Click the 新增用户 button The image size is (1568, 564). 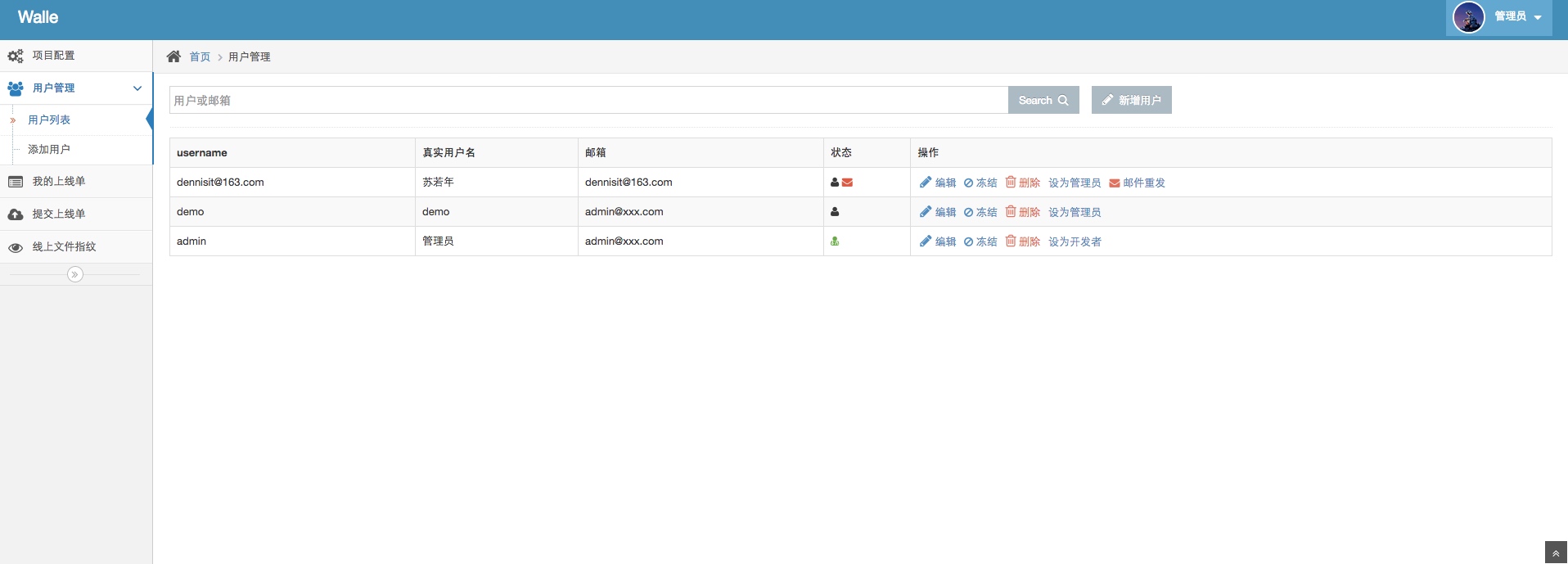pos(1132,100)
